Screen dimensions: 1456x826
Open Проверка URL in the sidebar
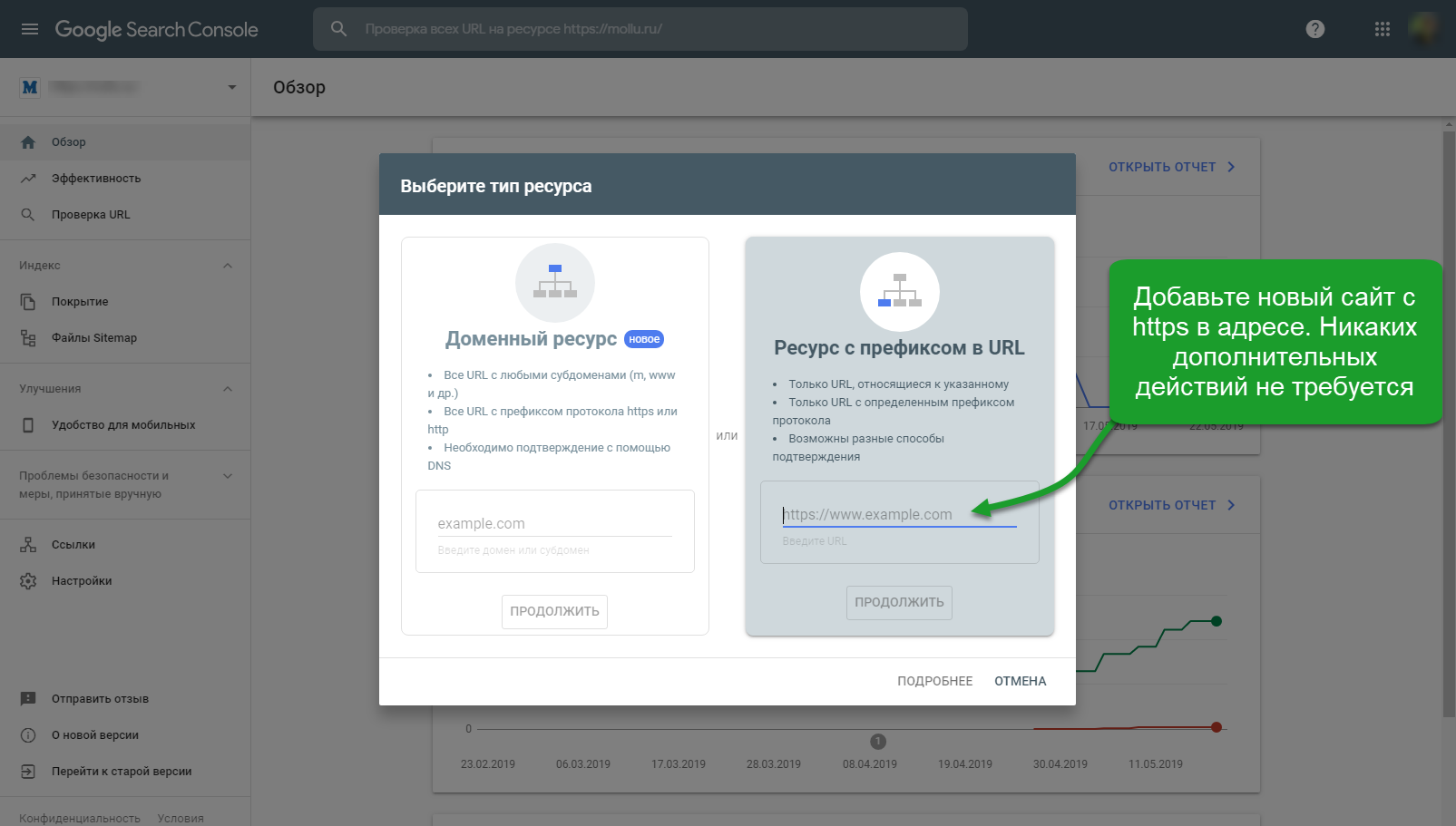pos(125,215)
